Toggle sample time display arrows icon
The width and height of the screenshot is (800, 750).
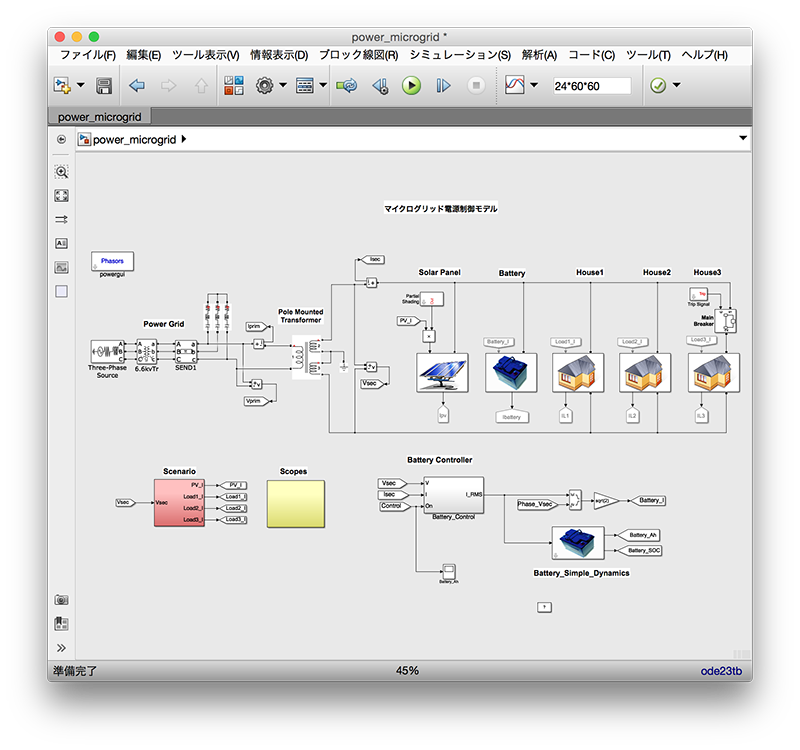61,219
